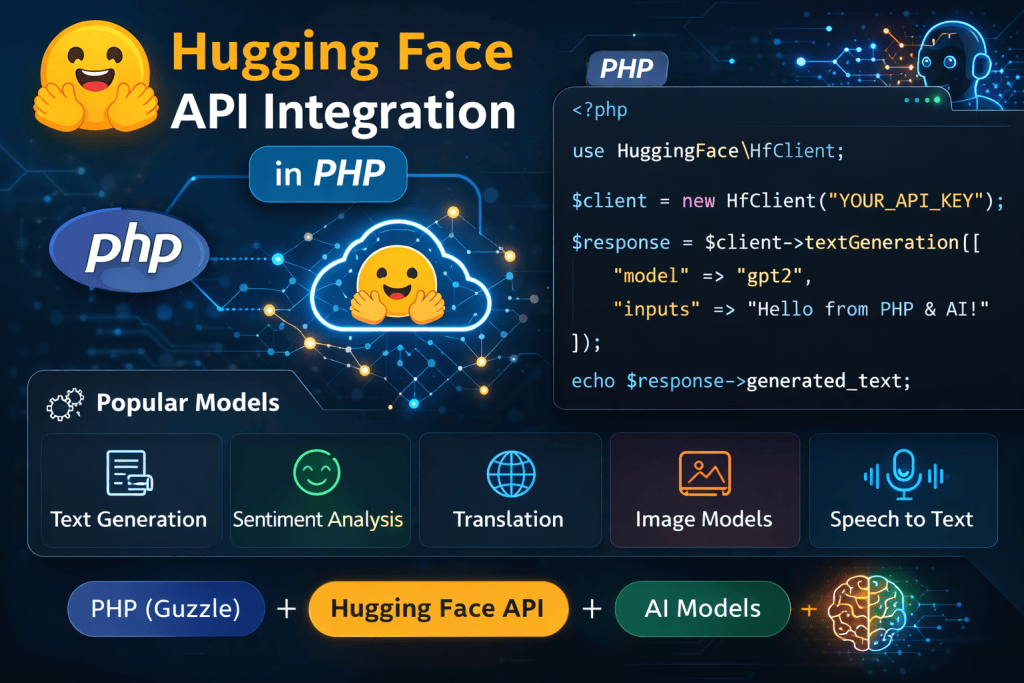Click the '<?php' opening tag line
1024x683 pixels.
pos(600,110)
